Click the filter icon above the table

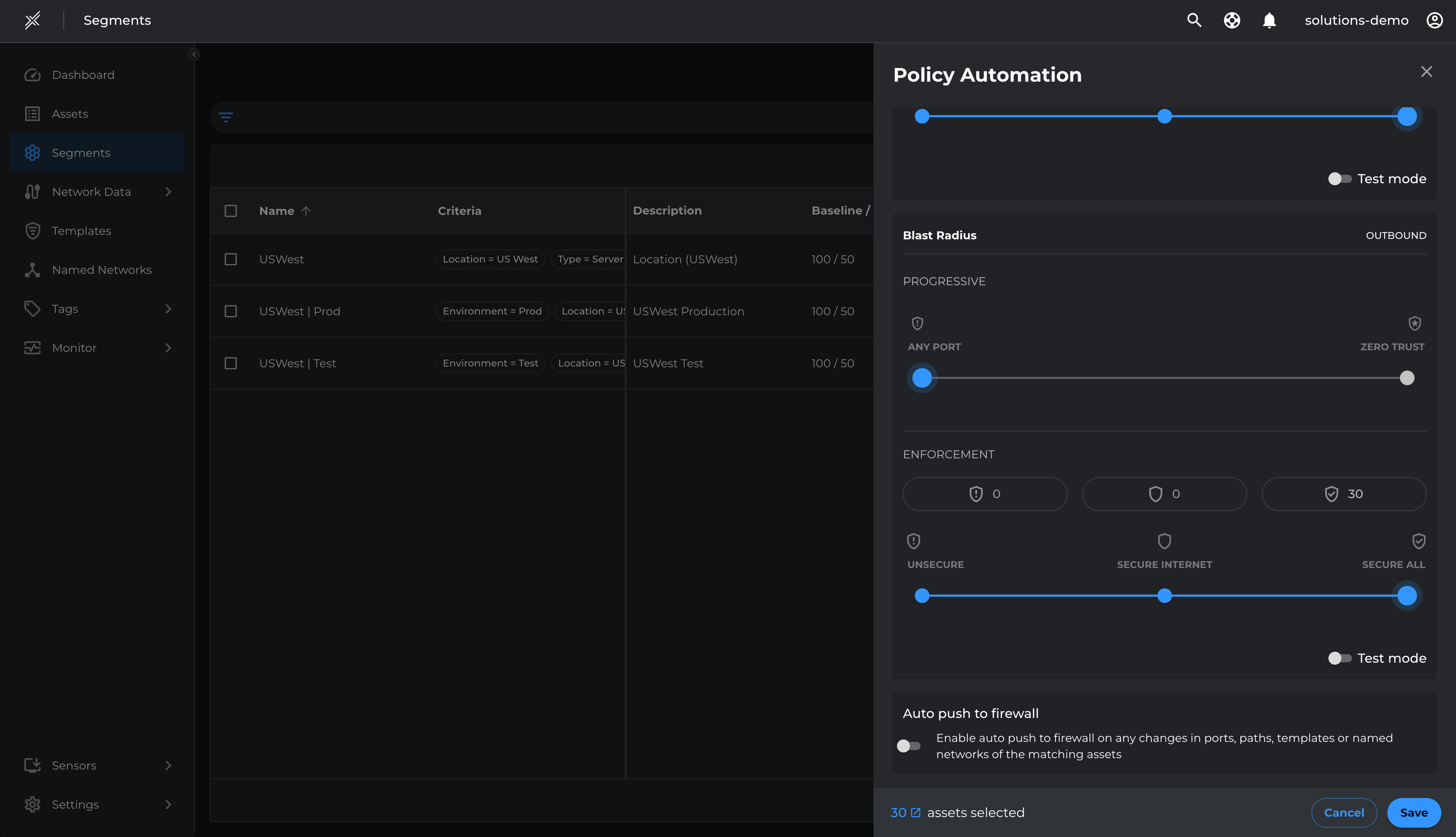(x=226, y=117)
